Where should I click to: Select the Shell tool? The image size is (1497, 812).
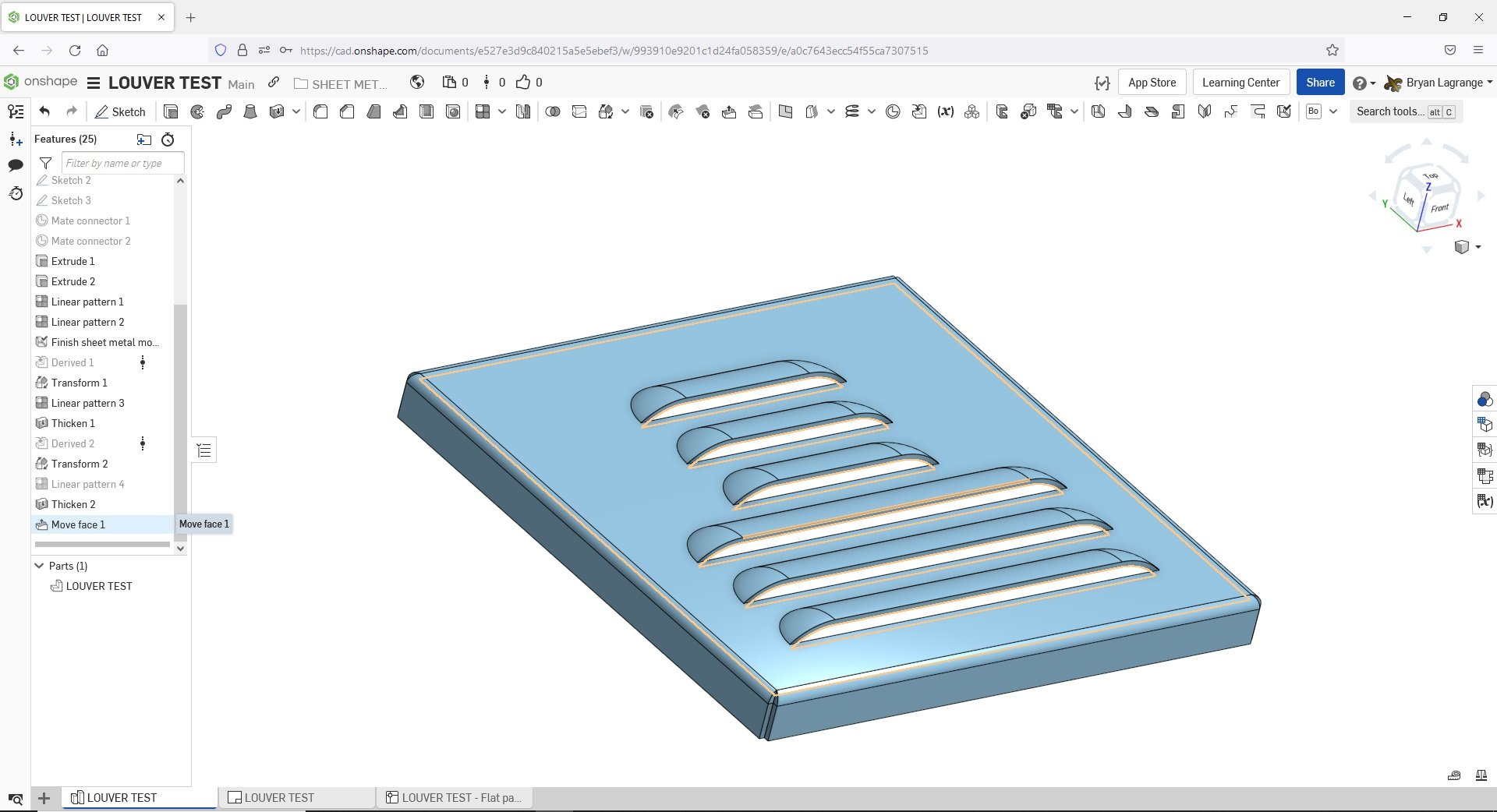pos(426,112)
